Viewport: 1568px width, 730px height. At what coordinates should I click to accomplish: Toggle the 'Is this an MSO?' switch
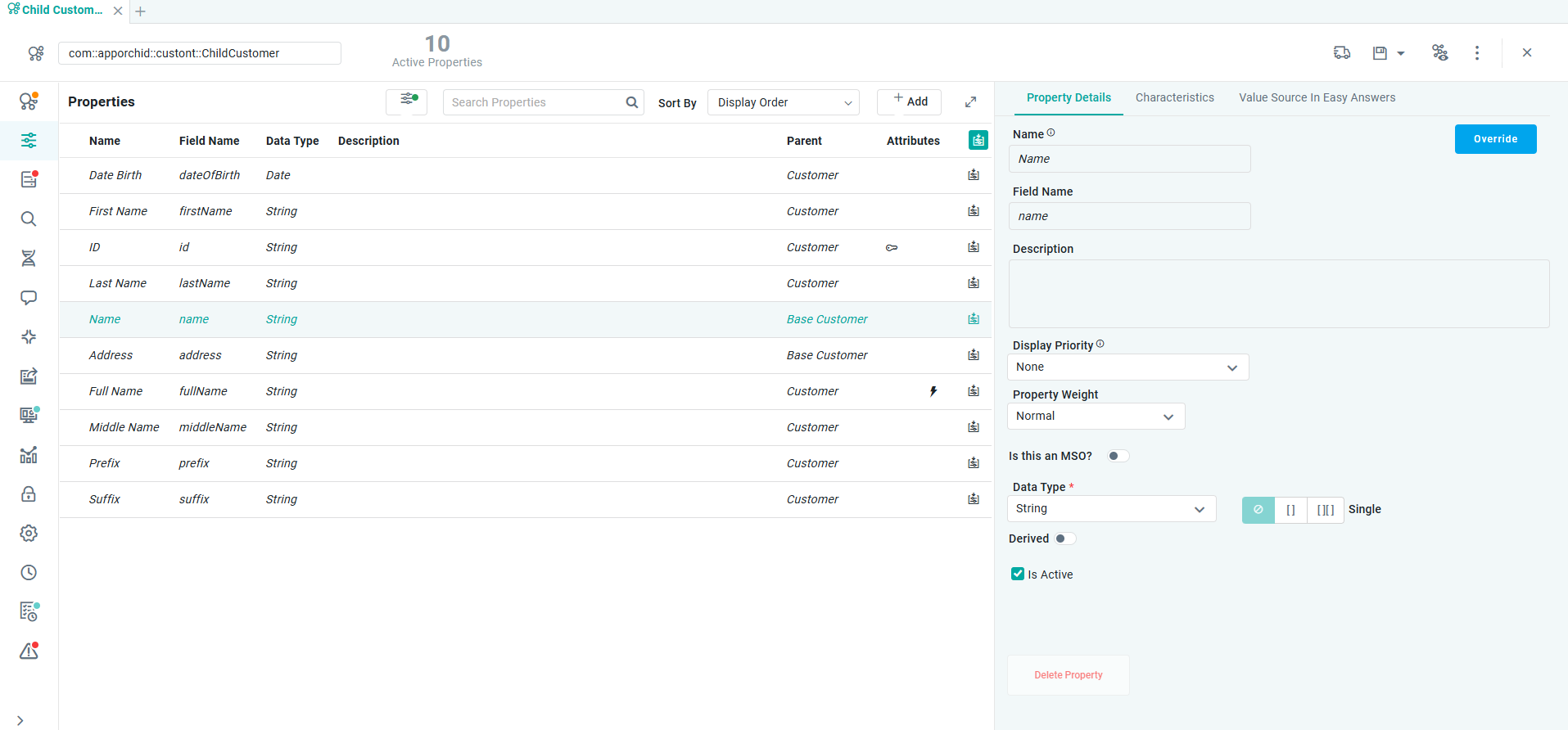pyautogui.click(x=1118, y=456)
